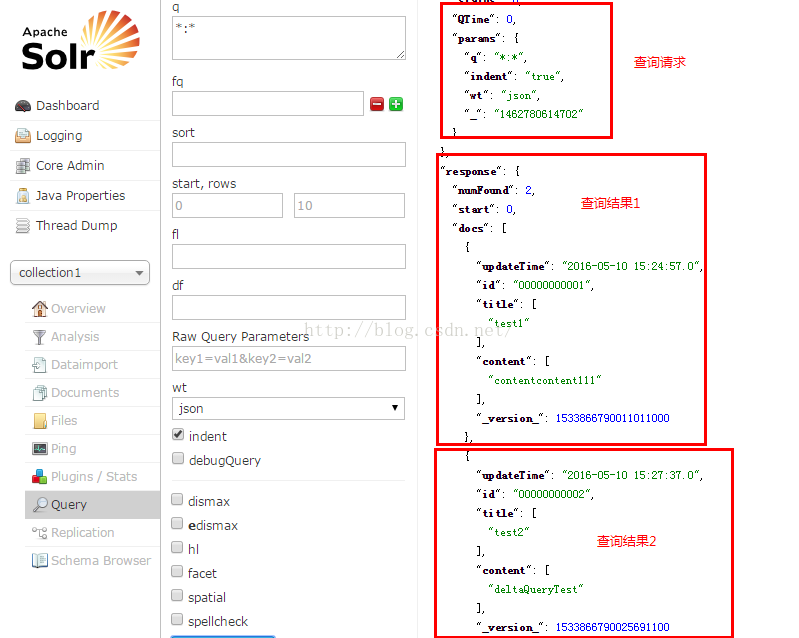Enable the debugQuery checkbox
Image resolution: width=799 pixels, height=638 pixels.
178,459
